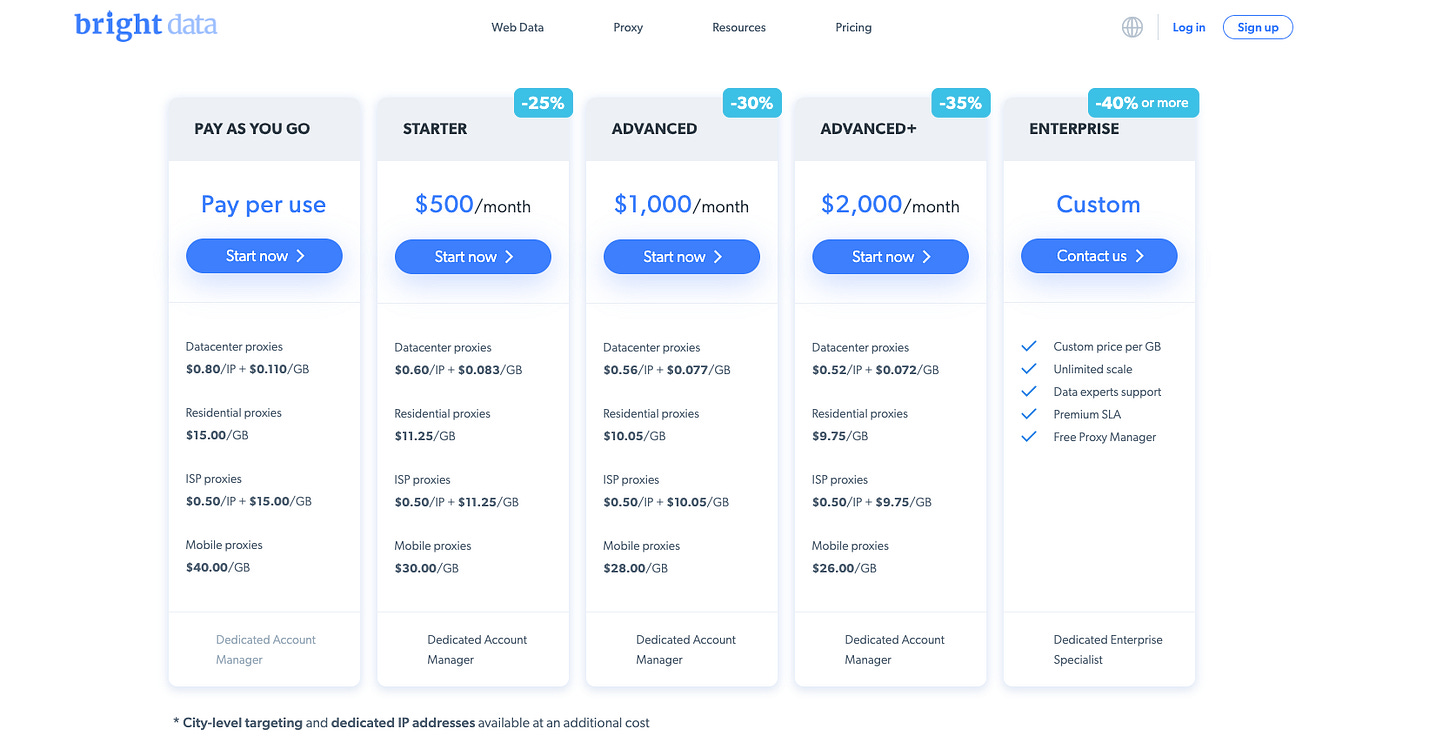Click the Custom price text
Viewport: 1456px width, 737px height.
click(1098, 205)
